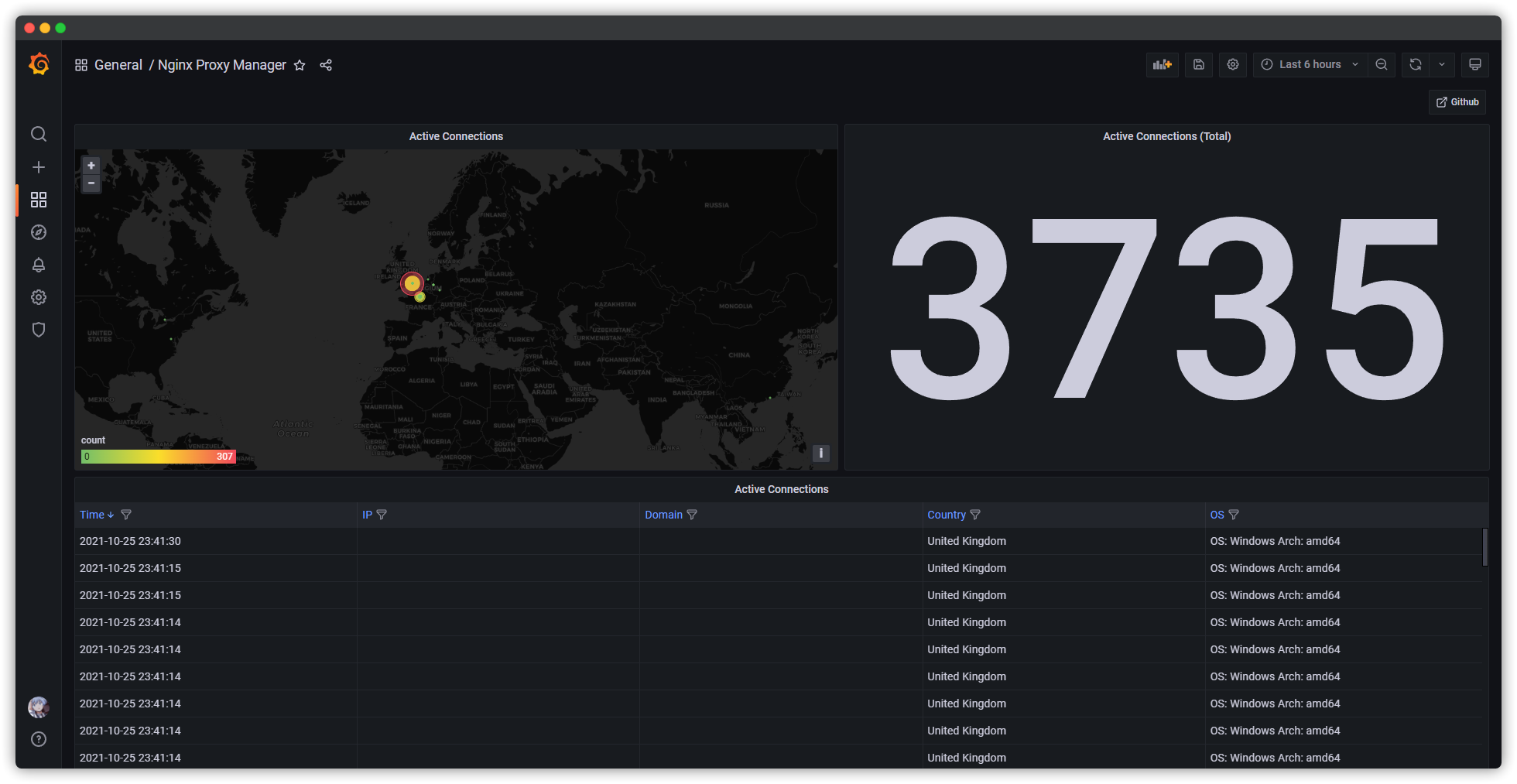Open dashboard settings gear in top toolbar

tap(1233, 64)
